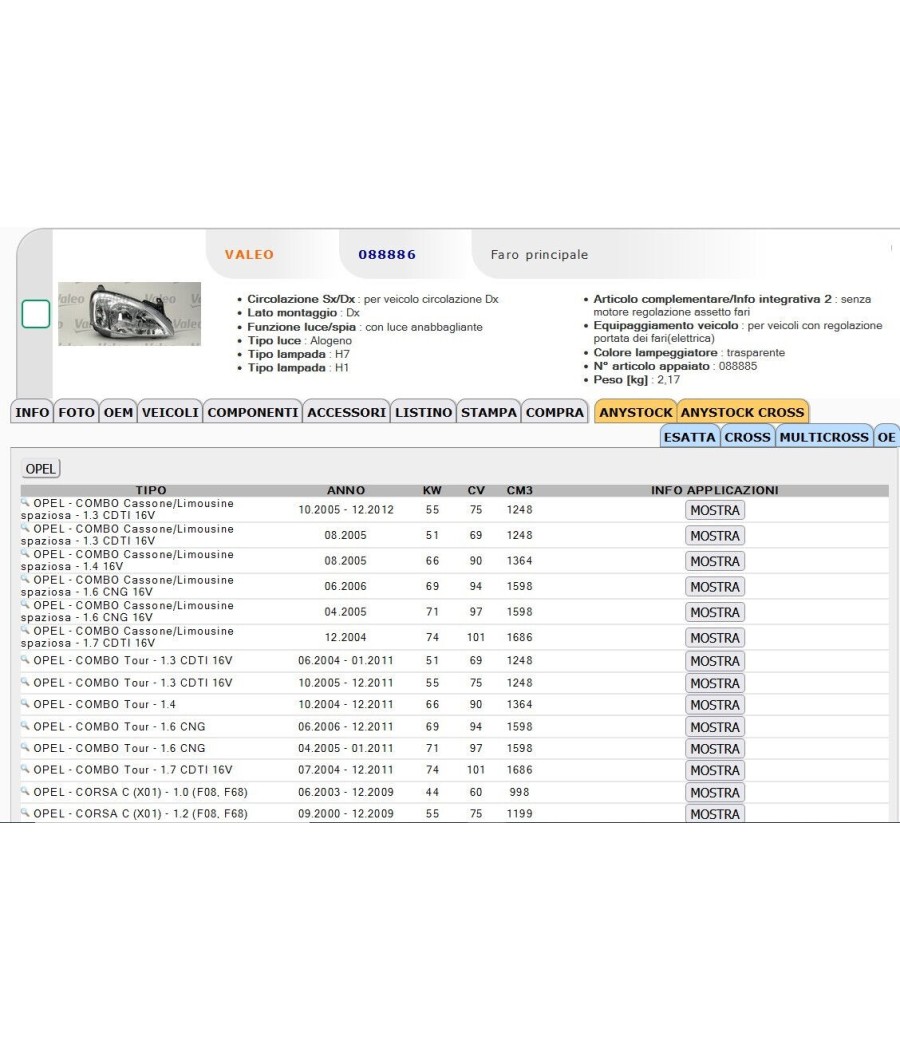
Task: Click magnifier icon for Combo Tour 1.3 CDTI 51 kW
Action: 25,659
